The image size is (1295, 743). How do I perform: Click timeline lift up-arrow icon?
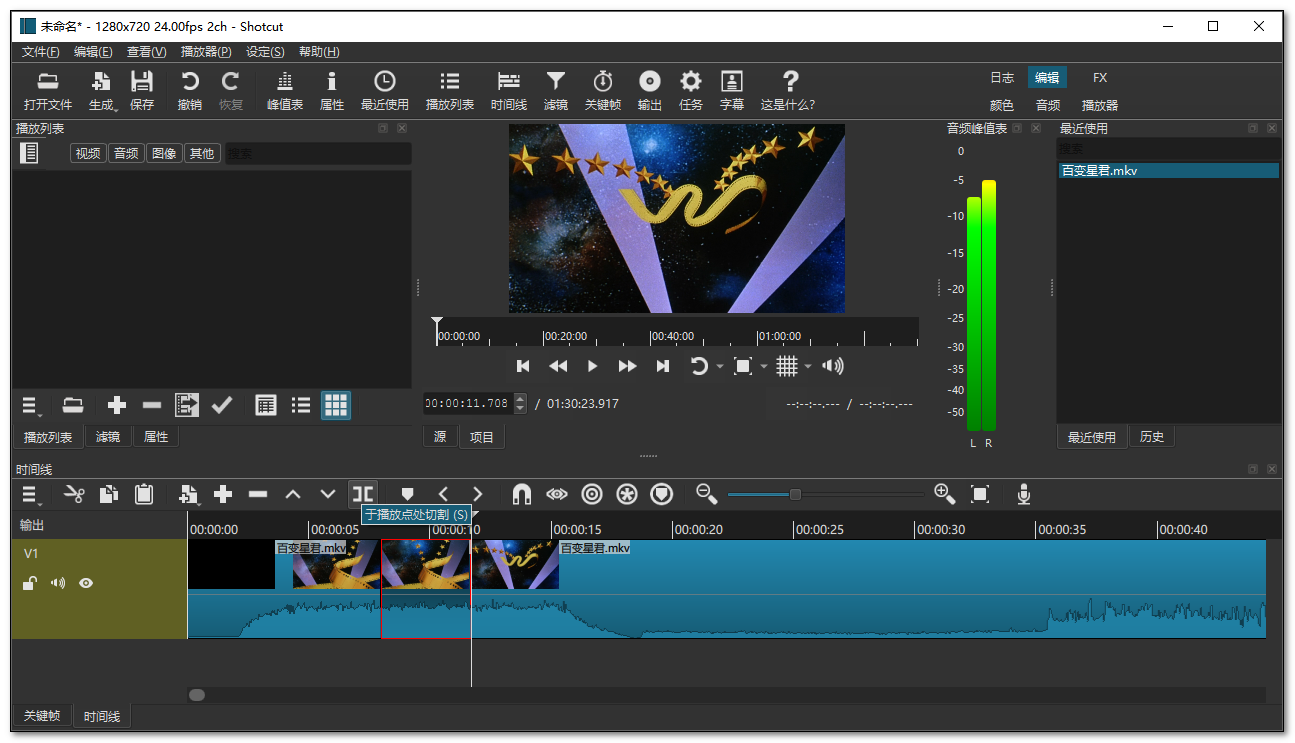293,494
